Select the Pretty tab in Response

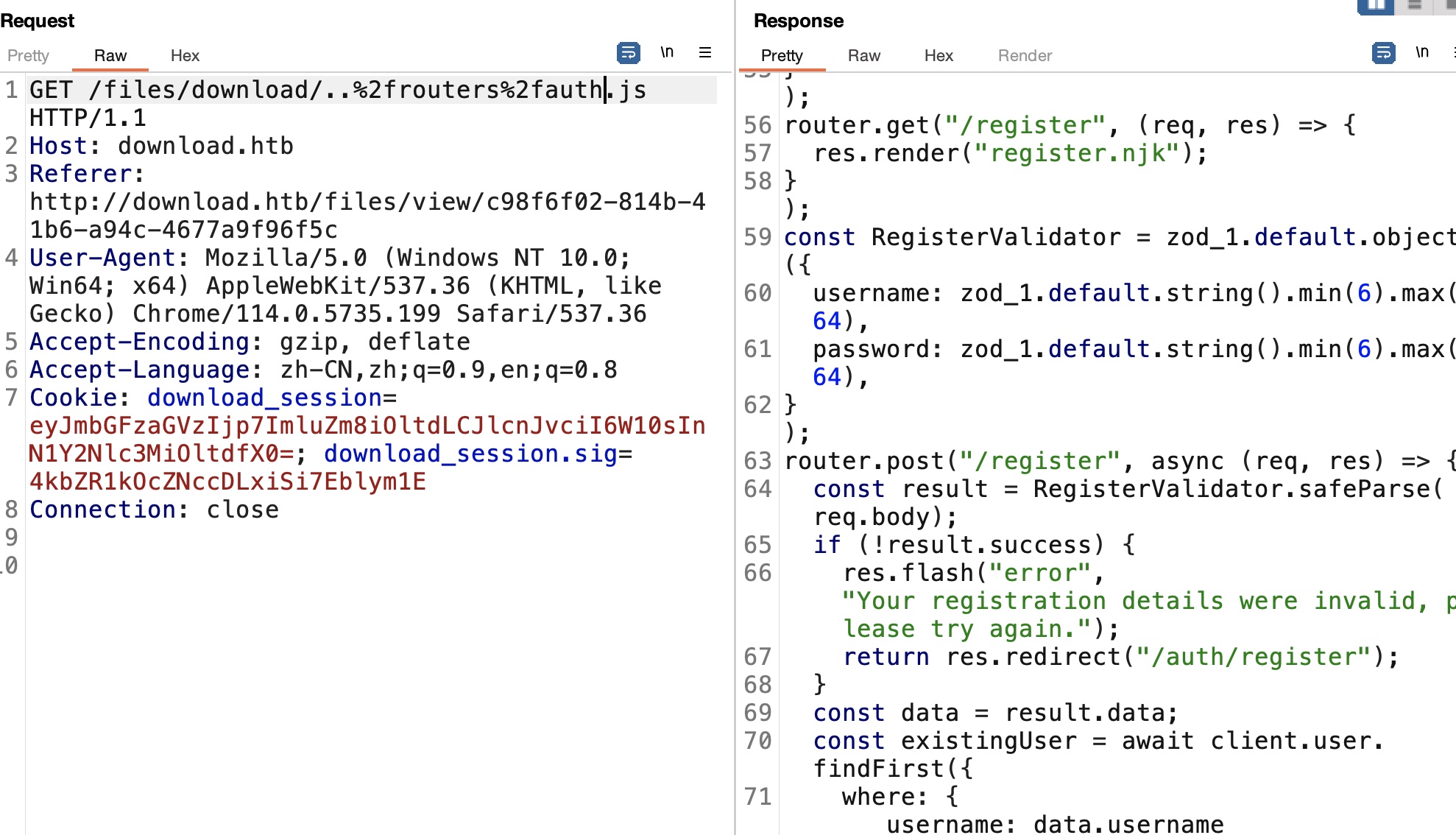782,56
